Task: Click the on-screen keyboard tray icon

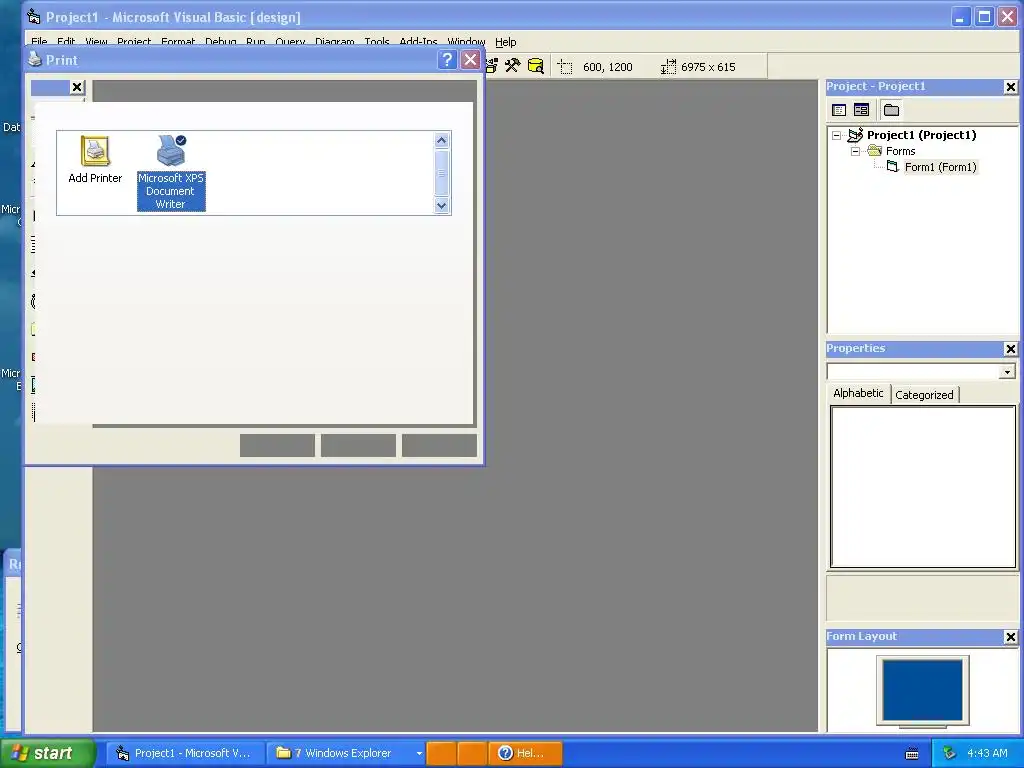Action: click(912, 754)
